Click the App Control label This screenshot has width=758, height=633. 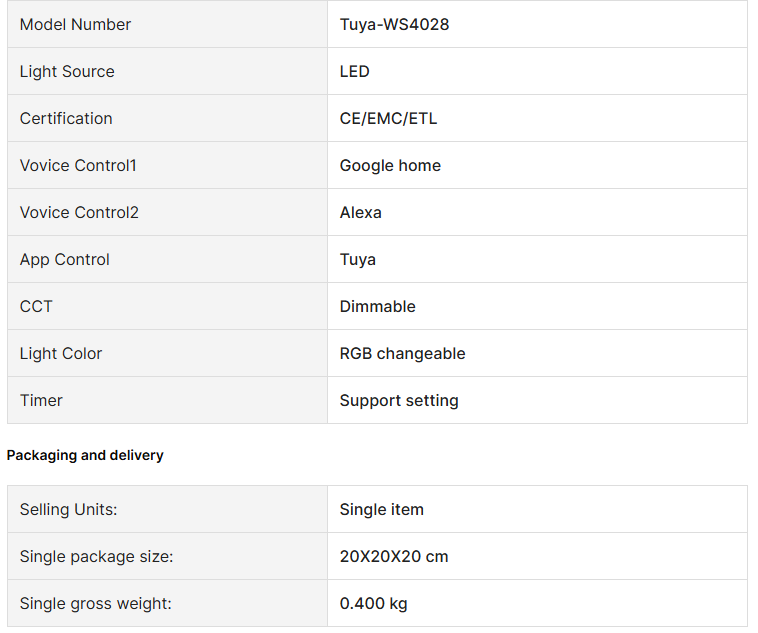(65, 259)
